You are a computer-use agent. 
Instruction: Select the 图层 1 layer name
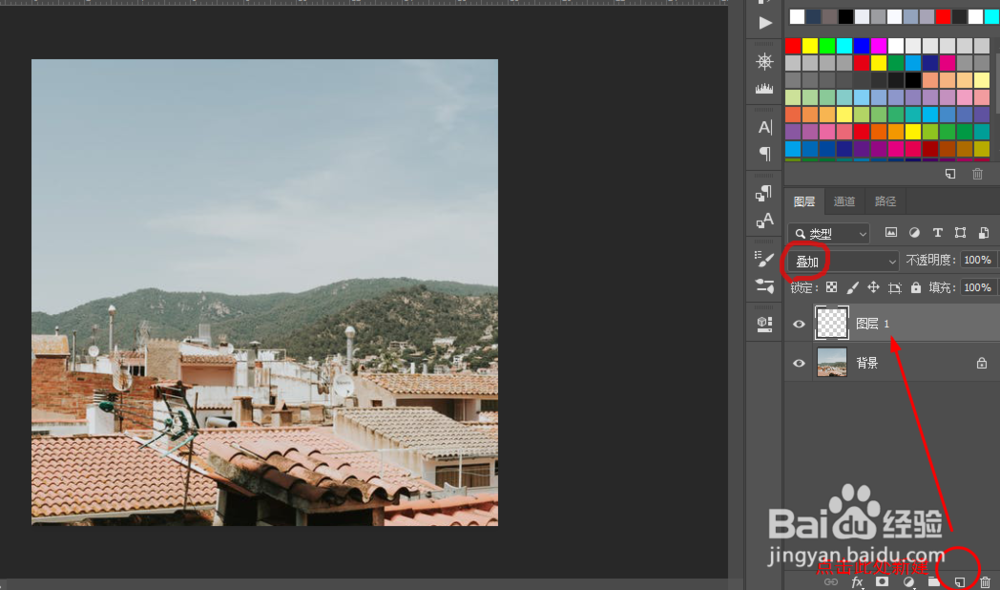[872, 324]
